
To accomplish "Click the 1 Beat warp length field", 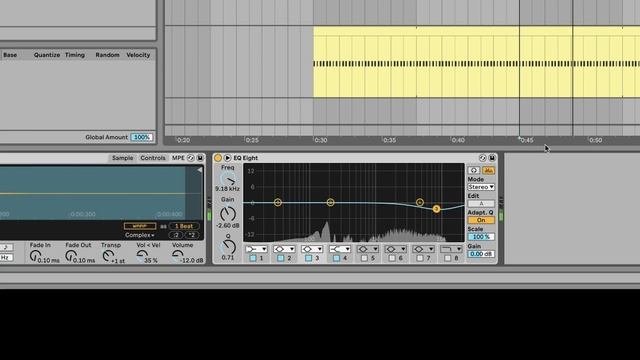I will [x=184, y=226].
